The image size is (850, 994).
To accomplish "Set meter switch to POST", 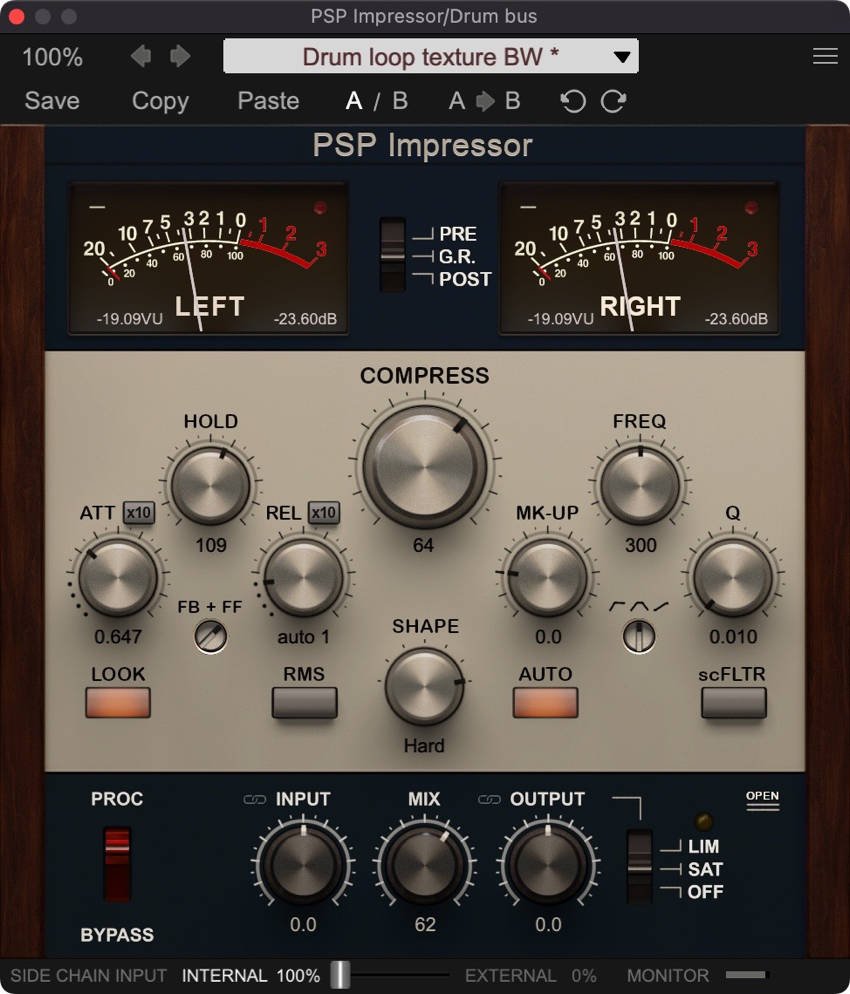I will [x=465, y=279].
